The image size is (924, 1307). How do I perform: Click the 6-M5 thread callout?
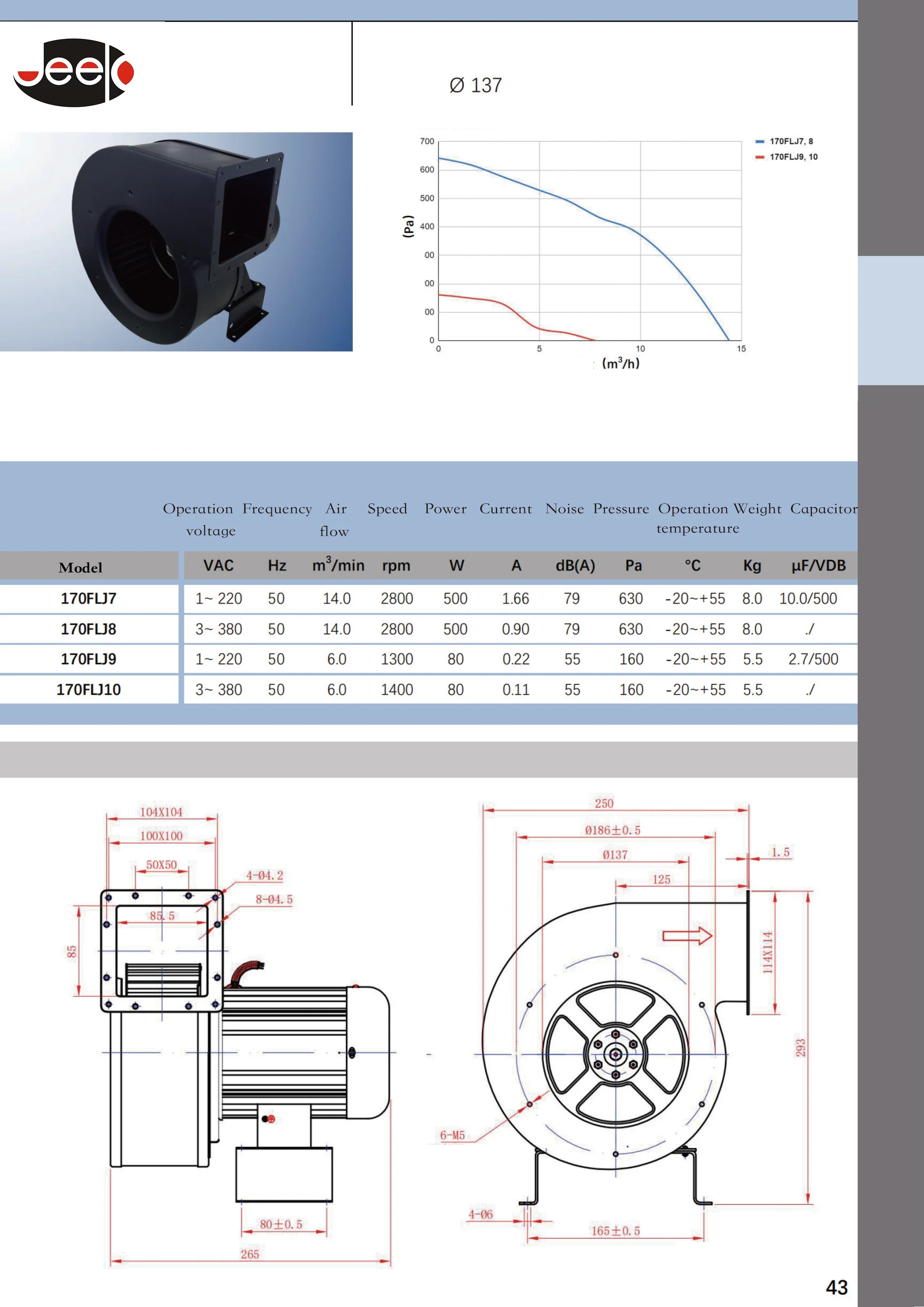[x=453, y=1136]
